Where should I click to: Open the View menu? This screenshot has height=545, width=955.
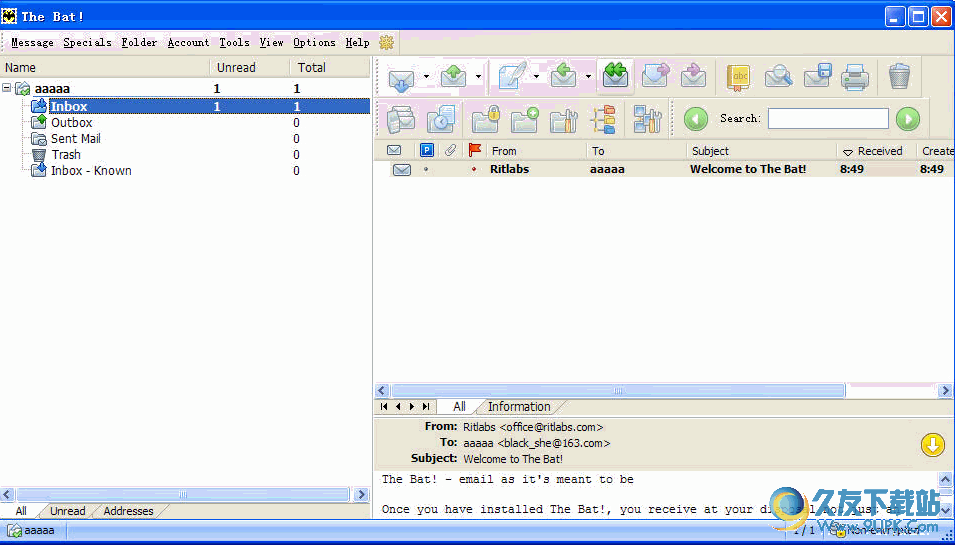271,42
